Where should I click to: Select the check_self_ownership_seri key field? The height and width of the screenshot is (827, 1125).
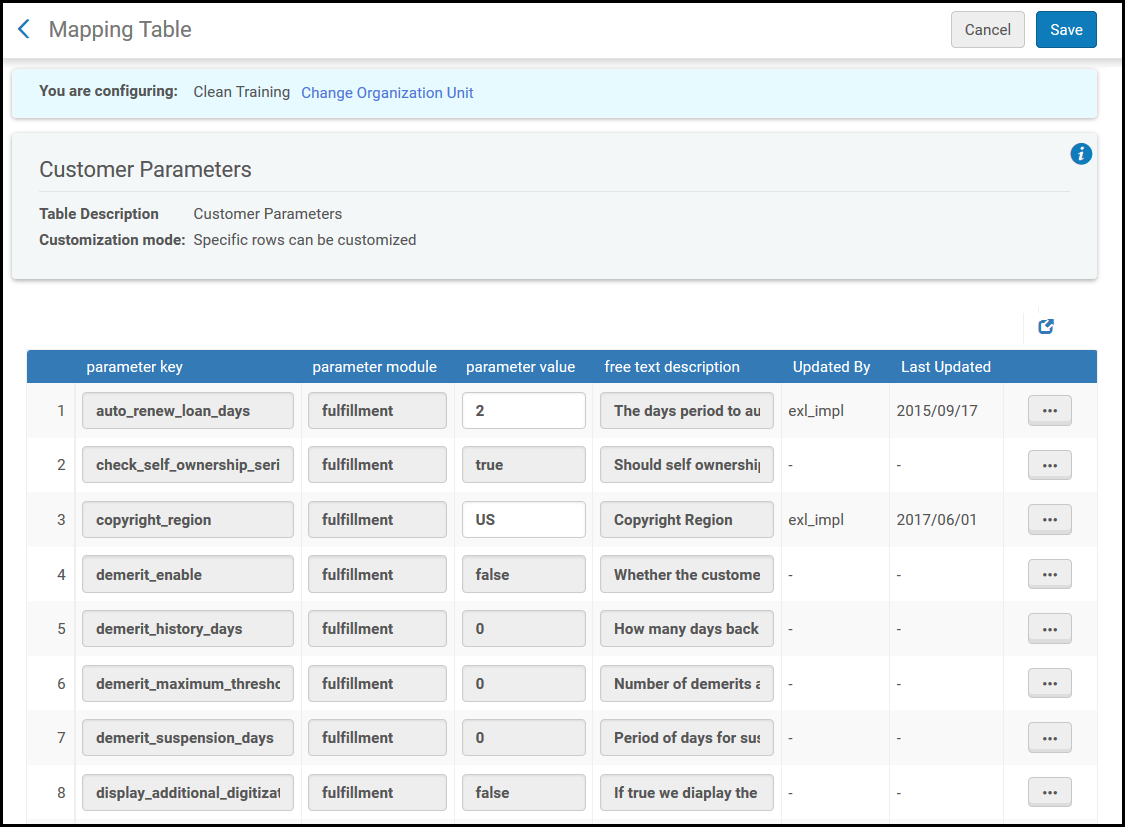(188, 465)
